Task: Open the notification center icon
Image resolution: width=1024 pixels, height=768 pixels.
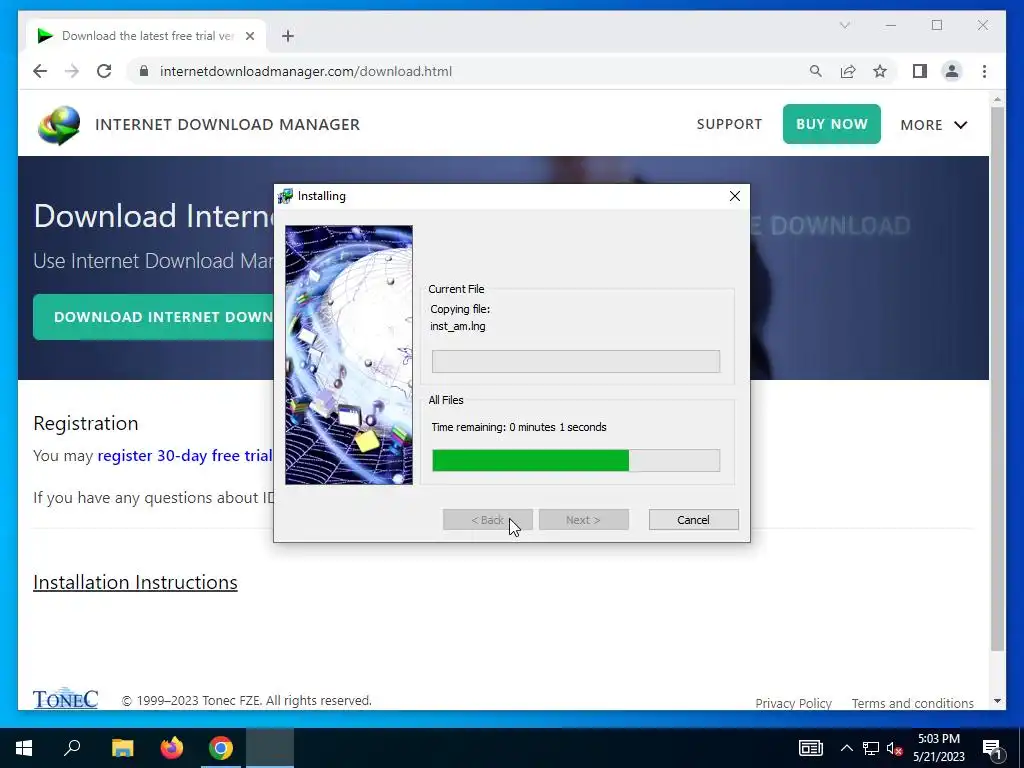Action: coord(992,748)
